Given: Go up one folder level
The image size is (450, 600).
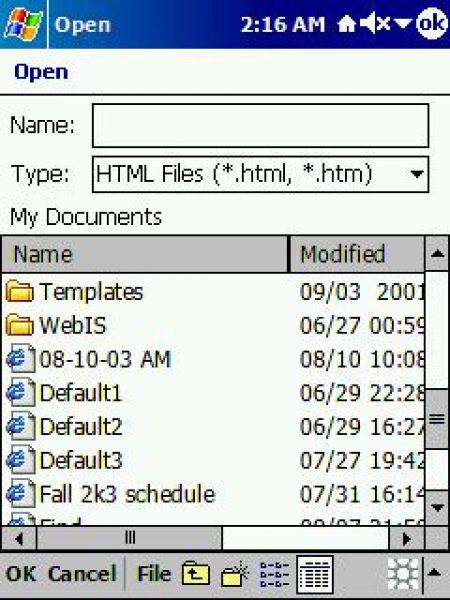Looking at the screenshot, I should point(196,573).
